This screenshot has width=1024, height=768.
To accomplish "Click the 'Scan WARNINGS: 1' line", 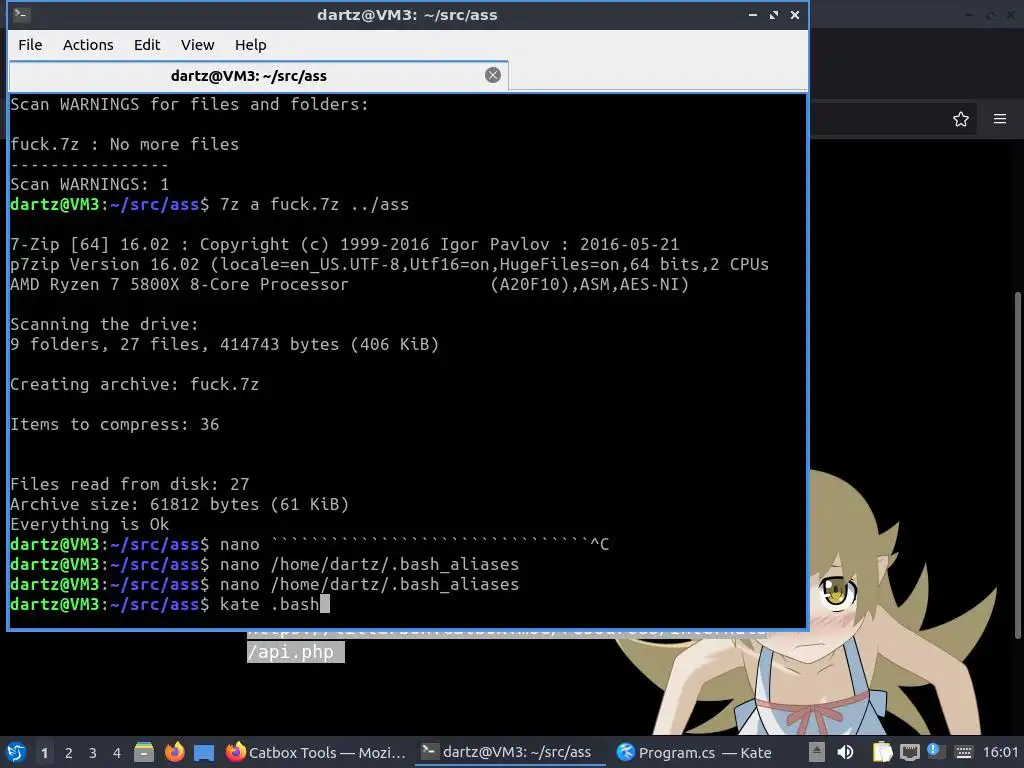I will pos(89,184).
